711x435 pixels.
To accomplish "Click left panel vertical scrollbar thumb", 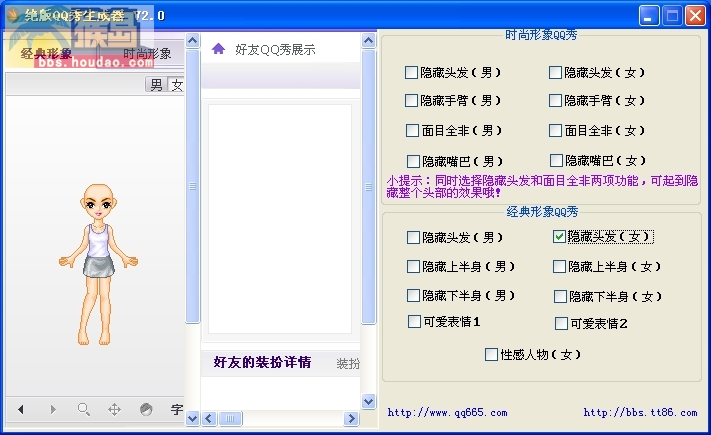I will coord(192,186).
